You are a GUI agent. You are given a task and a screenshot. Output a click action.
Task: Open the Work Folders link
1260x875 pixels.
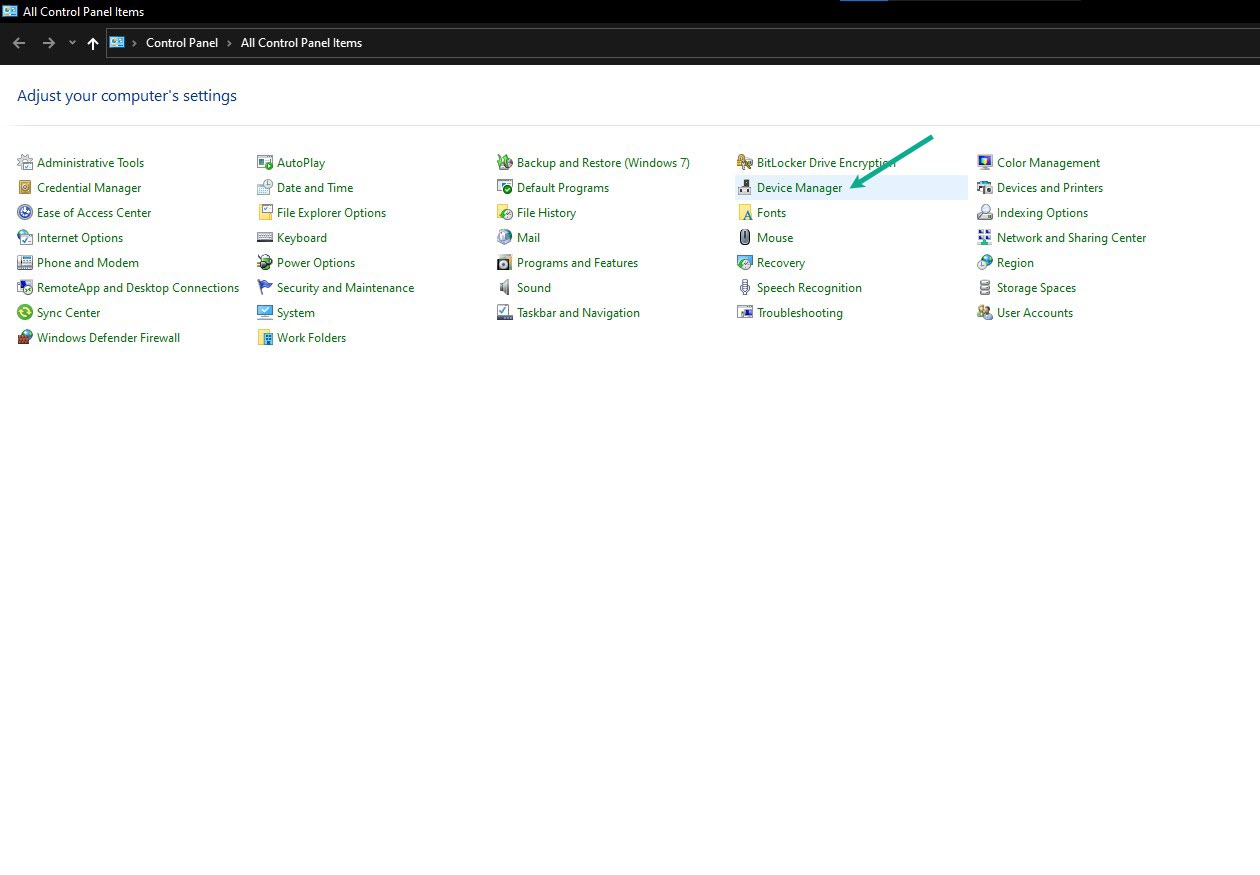click(x=311, y=338)
